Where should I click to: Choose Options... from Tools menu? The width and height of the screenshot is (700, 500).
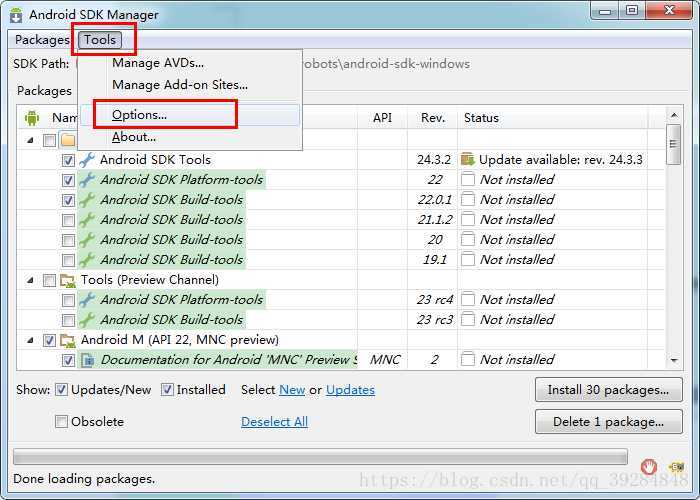pos(190,115)
